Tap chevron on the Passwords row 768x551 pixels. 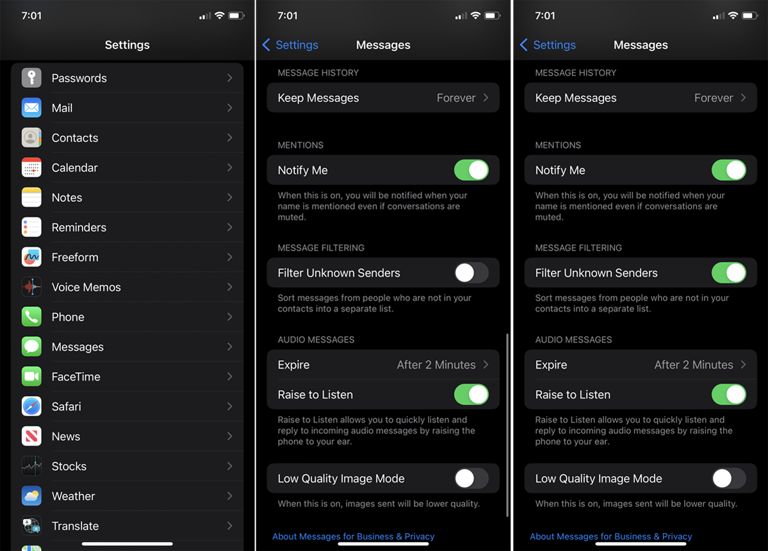tap(230, 78)
